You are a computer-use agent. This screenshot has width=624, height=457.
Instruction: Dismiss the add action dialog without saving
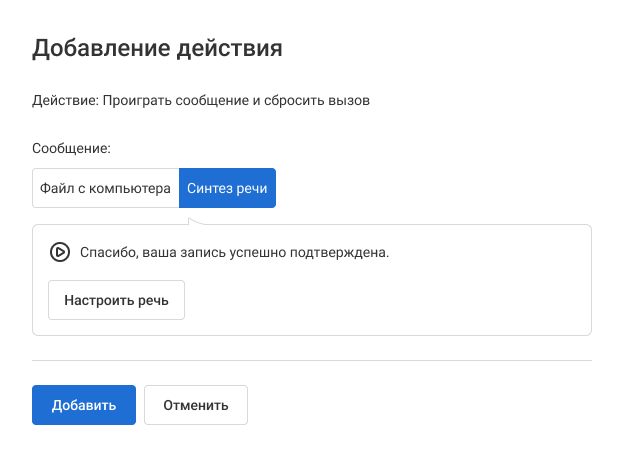point(196,405)
